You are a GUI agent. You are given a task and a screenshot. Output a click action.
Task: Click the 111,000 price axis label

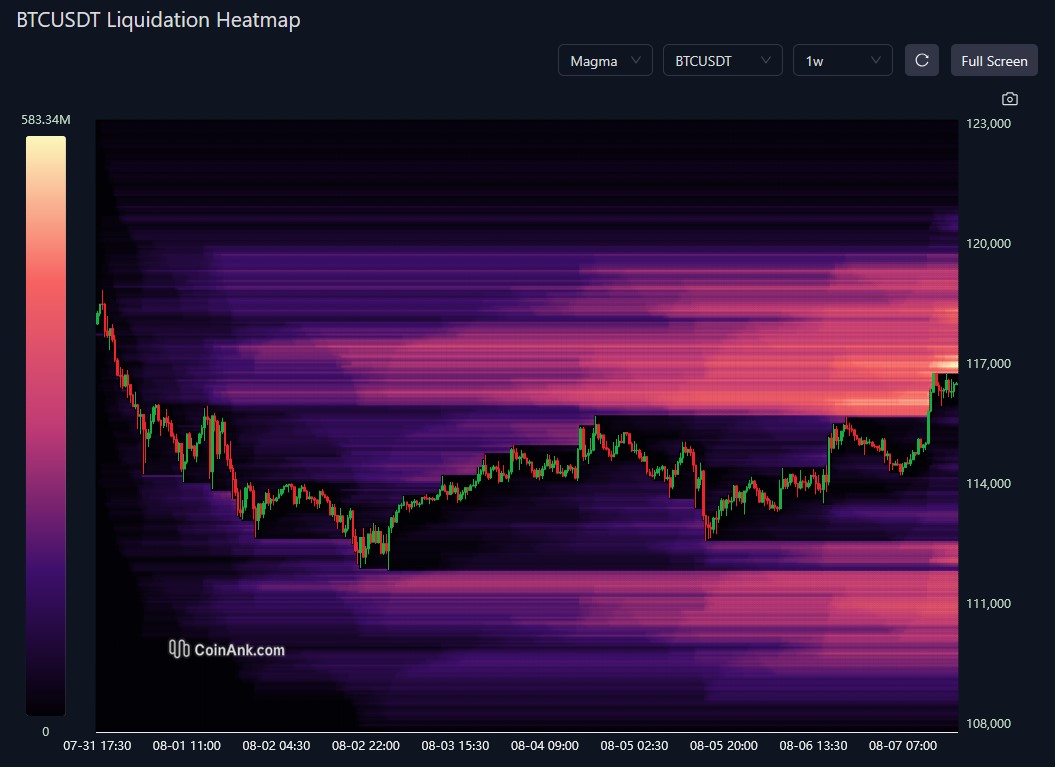[988, 604]
